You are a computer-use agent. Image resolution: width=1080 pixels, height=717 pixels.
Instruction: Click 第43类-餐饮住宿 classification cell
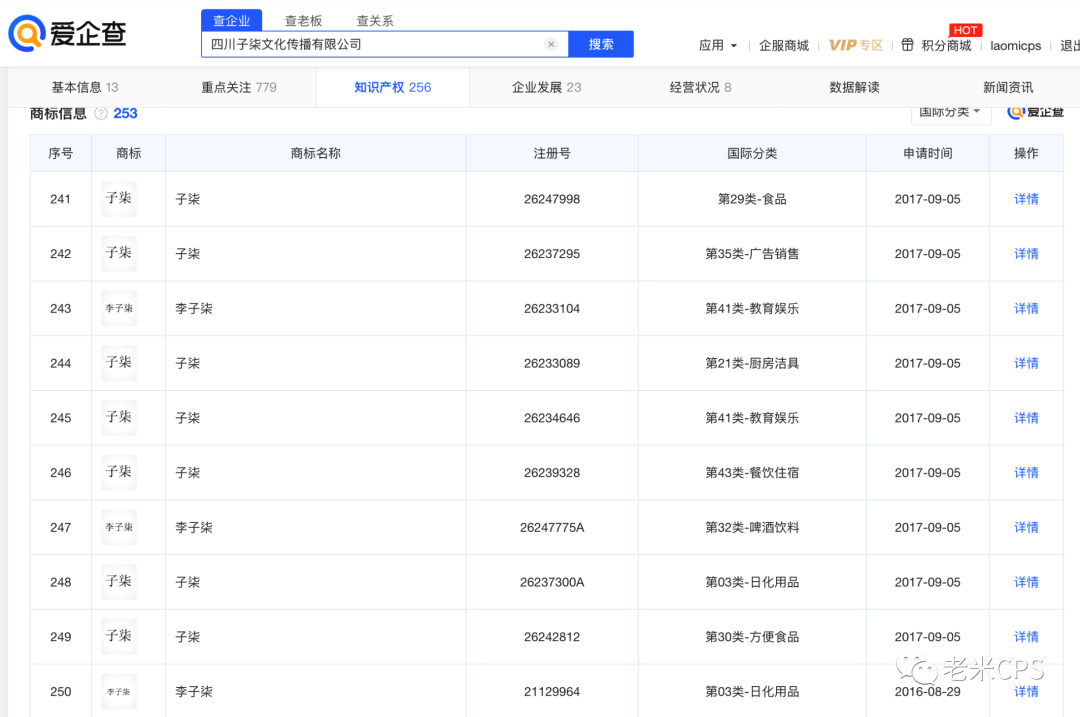pos(752,472)
